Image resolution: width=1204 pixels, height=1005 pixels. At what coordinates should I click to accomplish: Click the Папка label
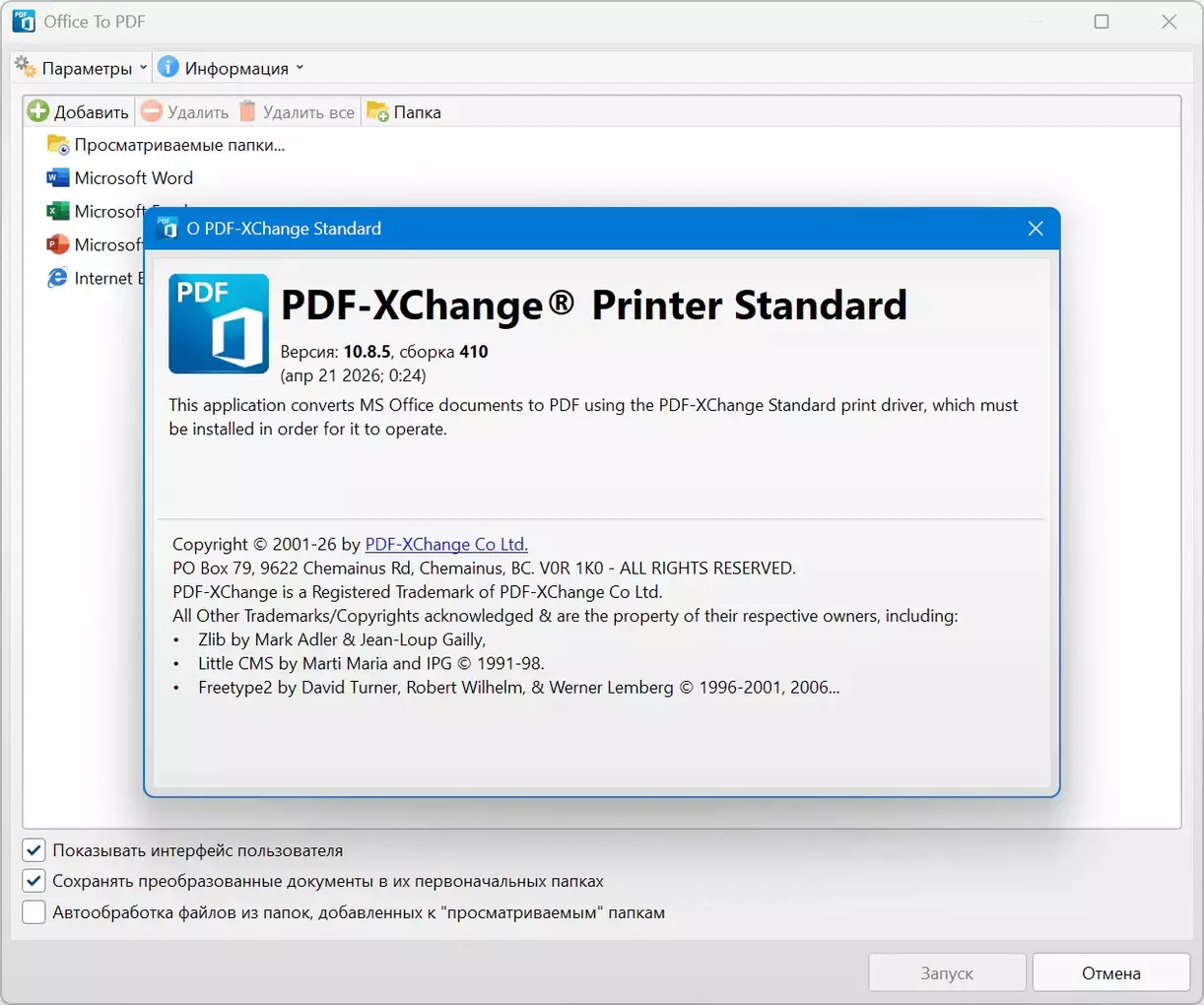click(x=417, y=112)
